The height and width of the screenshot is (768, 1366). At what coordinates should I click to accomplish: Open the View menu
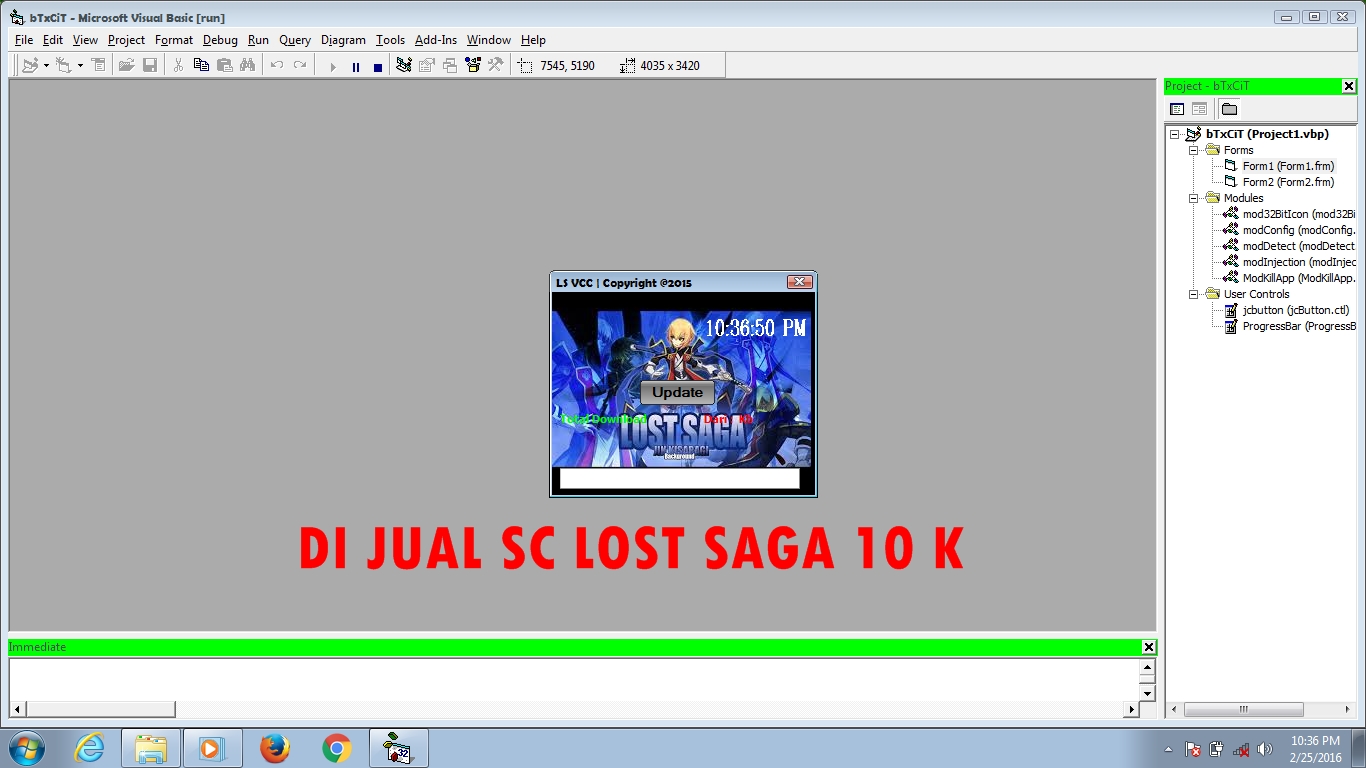85,40
